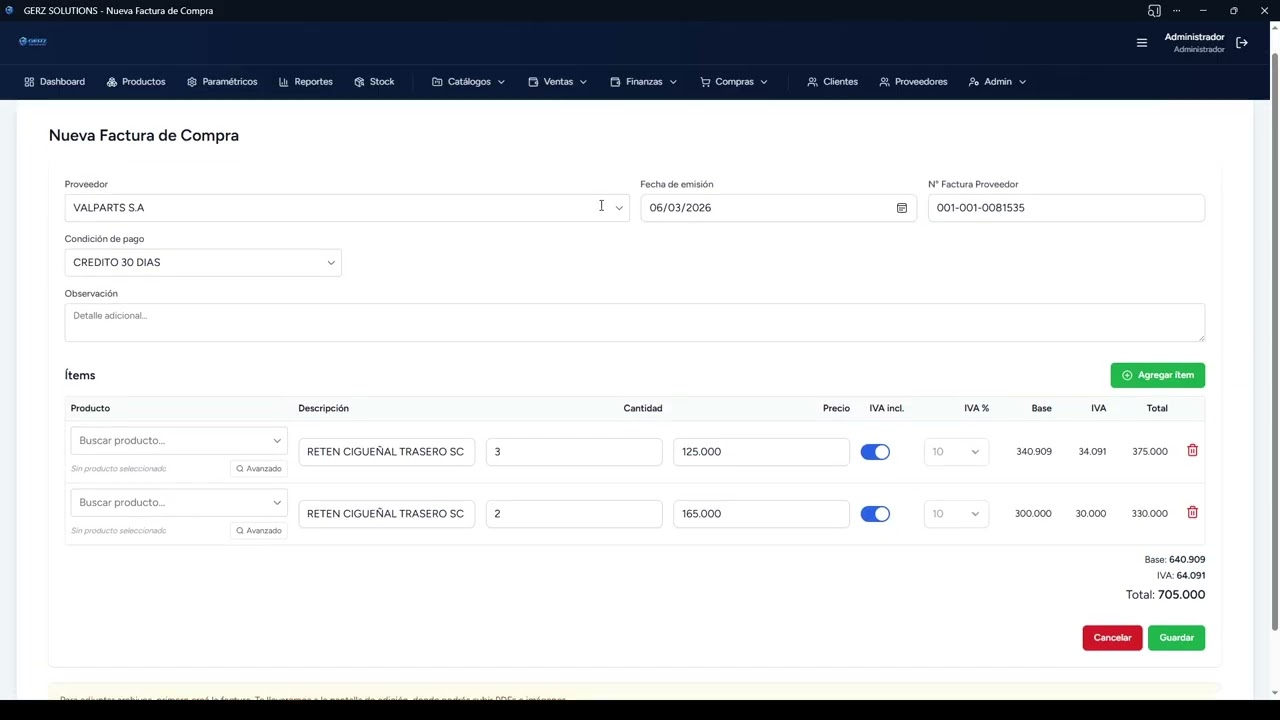
Task: Click the logout icon beside Administrador
Action: pyautogui.click(x=1242, y=43)
